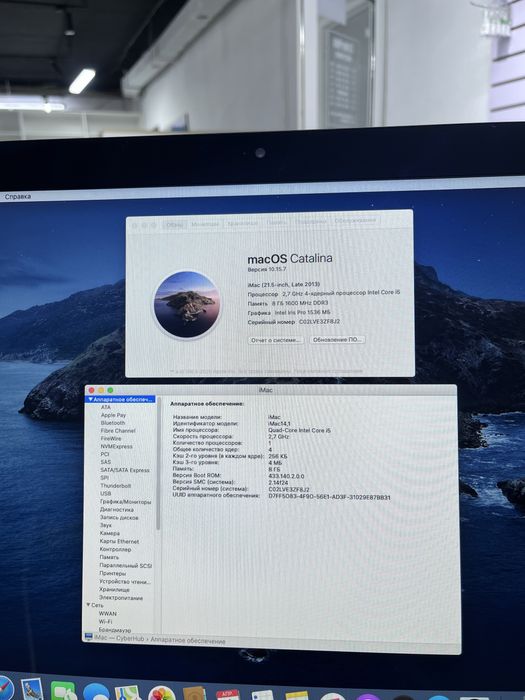Select ATA in the hardware sidebar
The height and width of the screenshot is (700, 525).
click(105, 407)
